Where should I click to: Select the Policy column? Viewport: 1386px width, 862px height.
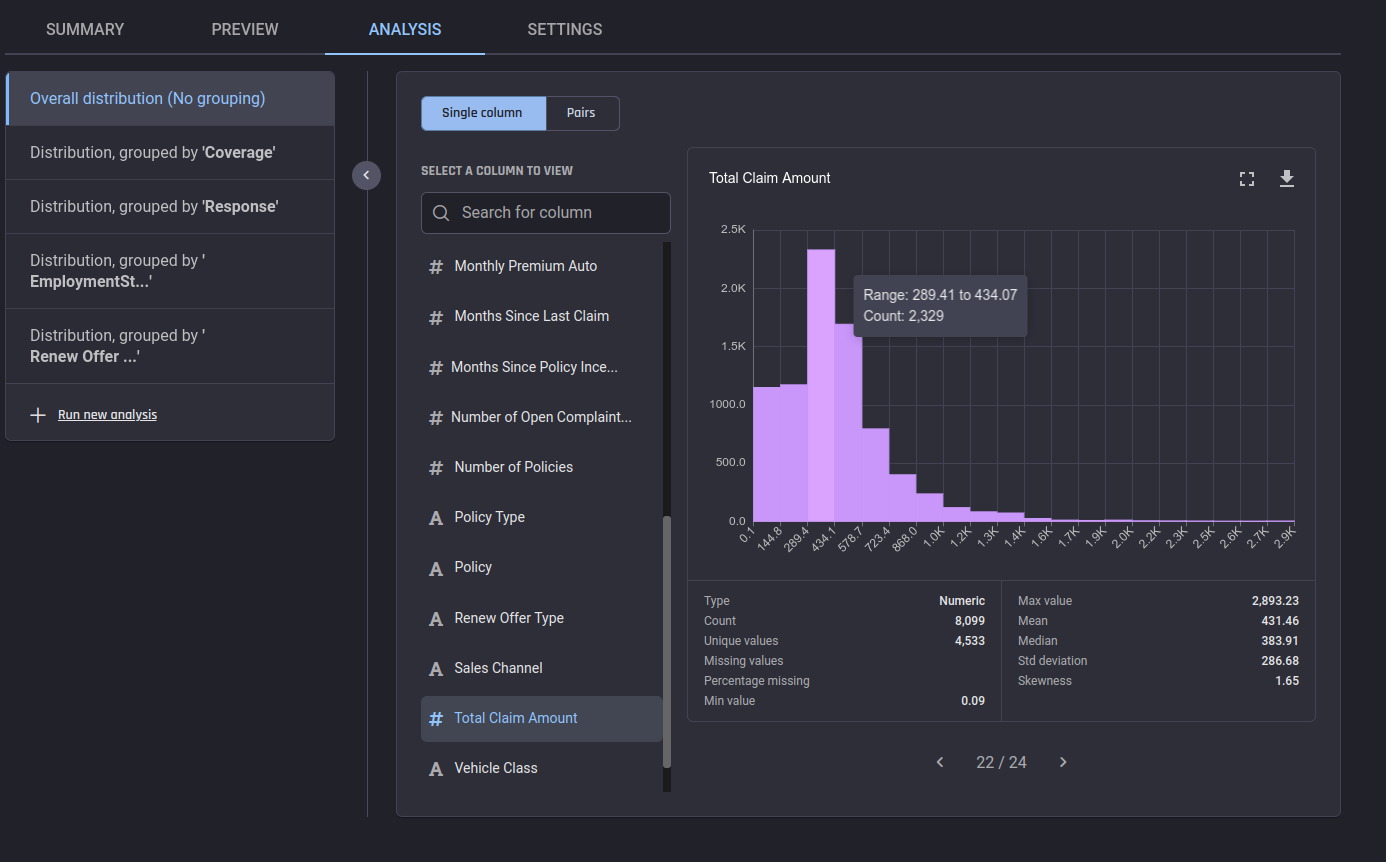[x=541, y=567]
